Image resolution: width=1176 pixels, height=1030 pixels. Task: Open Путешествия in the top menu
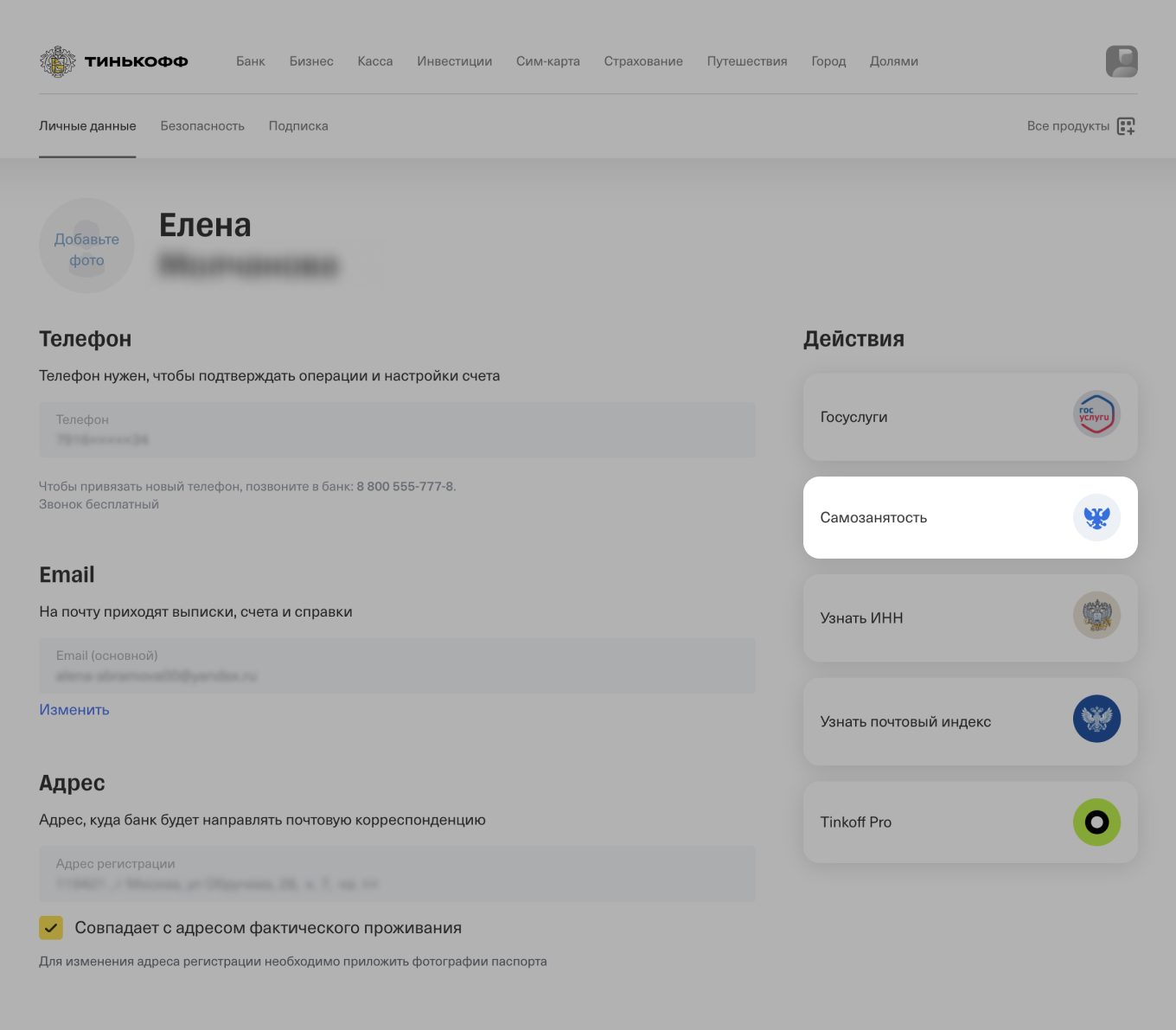click(x=747, y=61)
